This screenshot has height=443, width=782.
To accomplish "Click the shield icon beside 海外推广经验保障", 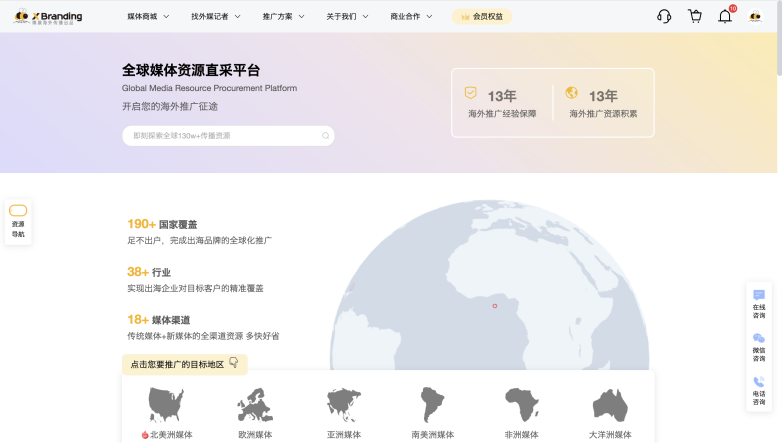I will pos(470,93).
